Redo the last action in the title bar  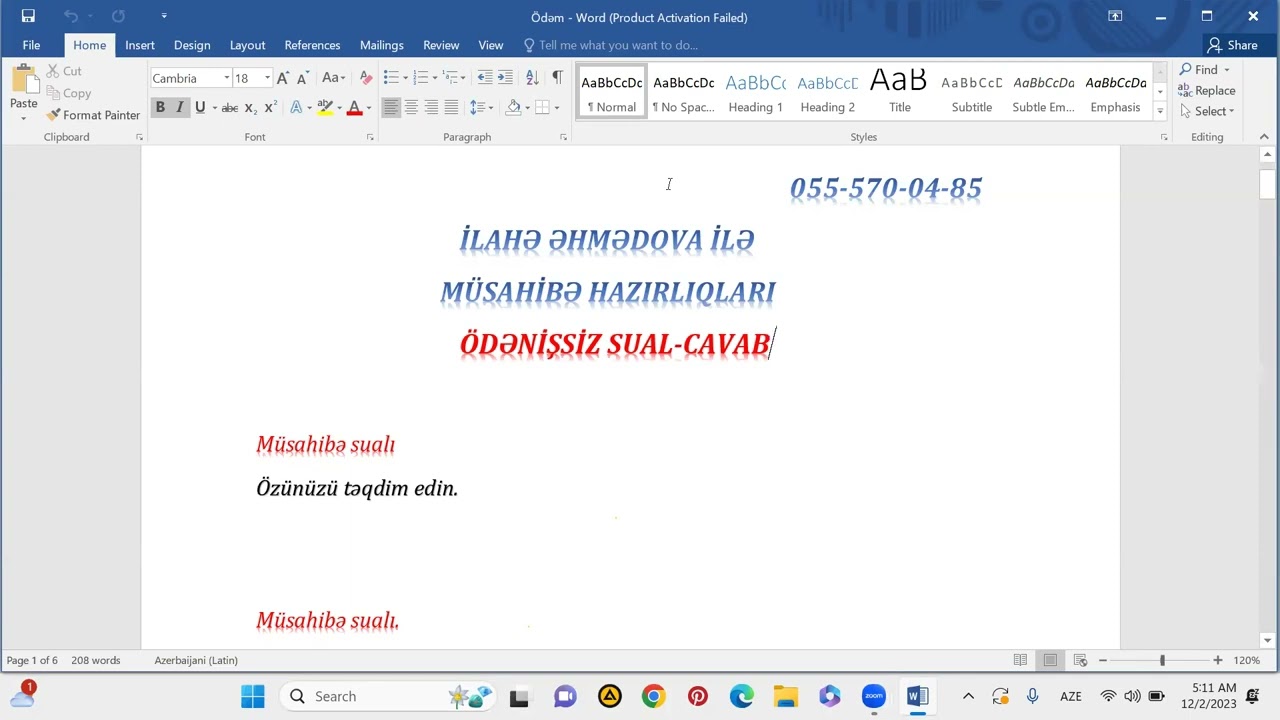(118, 16)
